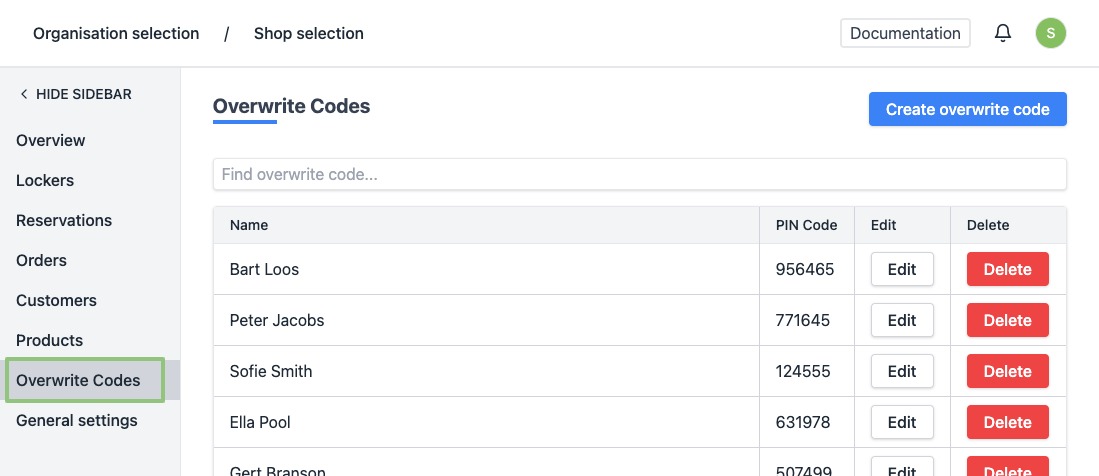Edit Bart Loos overwrite code
The height and width of the screenshot is (476, 1099).
pos(902,269)
